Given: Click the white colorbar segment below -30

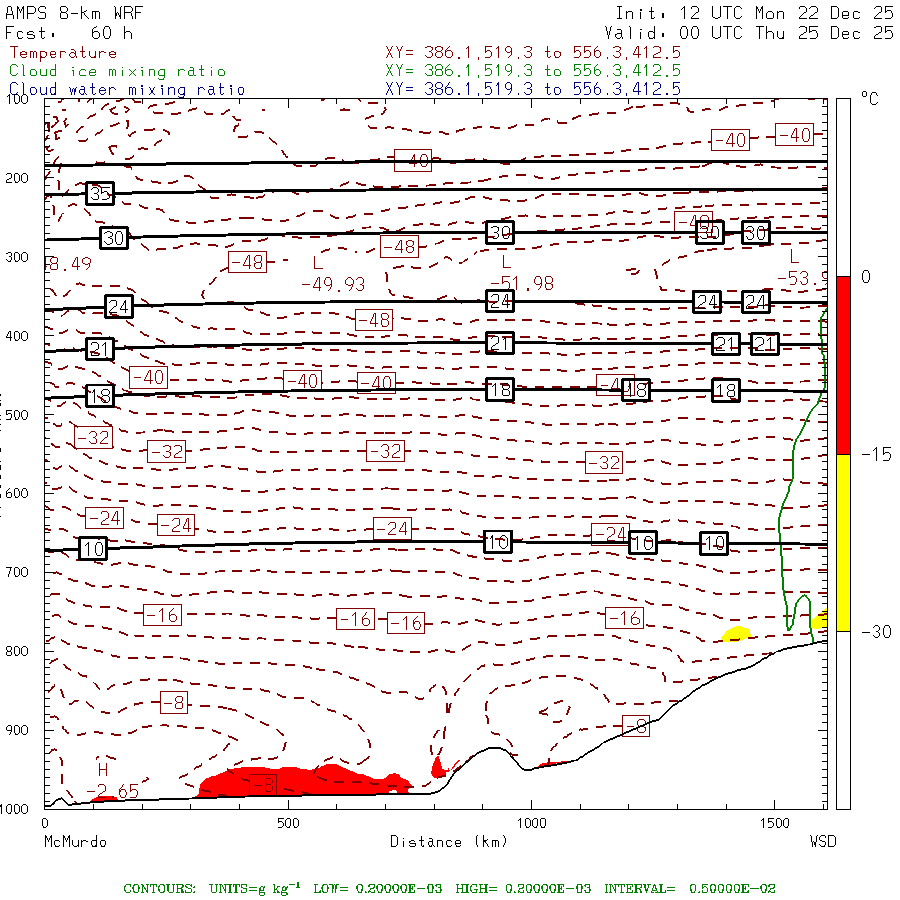Looking at the screenshot, I should pos(843,720).
